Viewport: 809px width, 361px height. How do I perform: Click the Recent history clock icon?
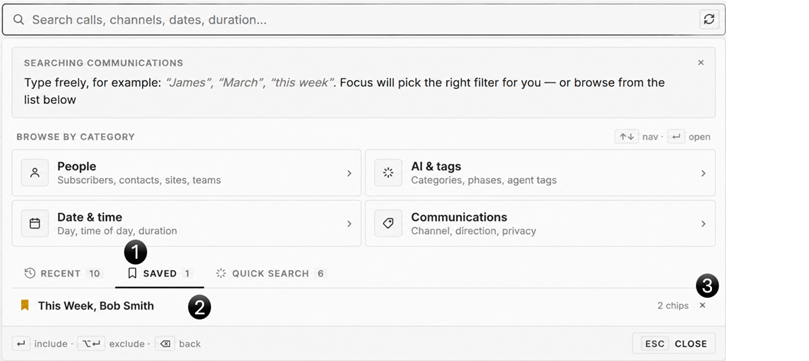tap(30, 273)
